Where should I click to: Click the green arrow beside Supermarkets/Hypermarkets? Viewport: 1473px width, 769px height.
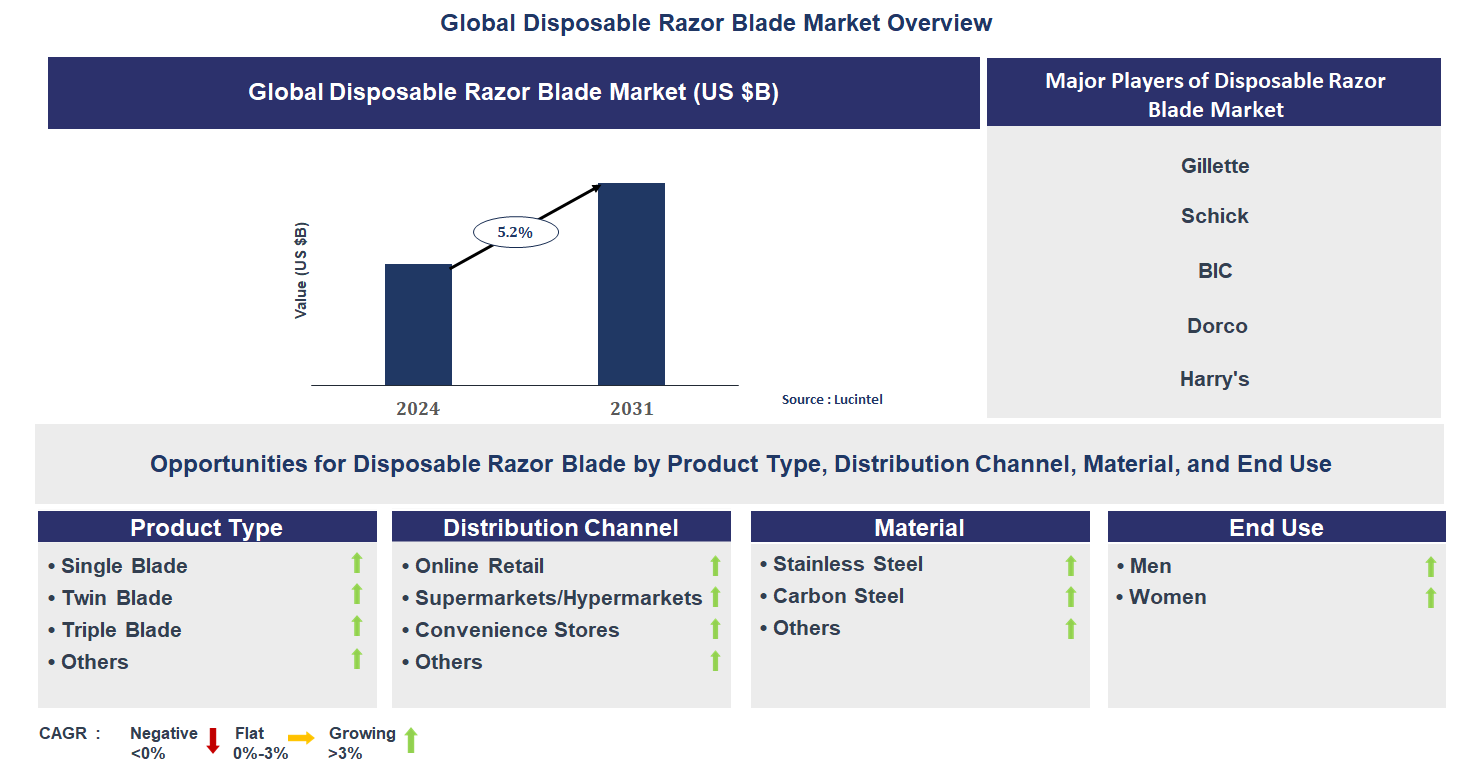(714, 597)
